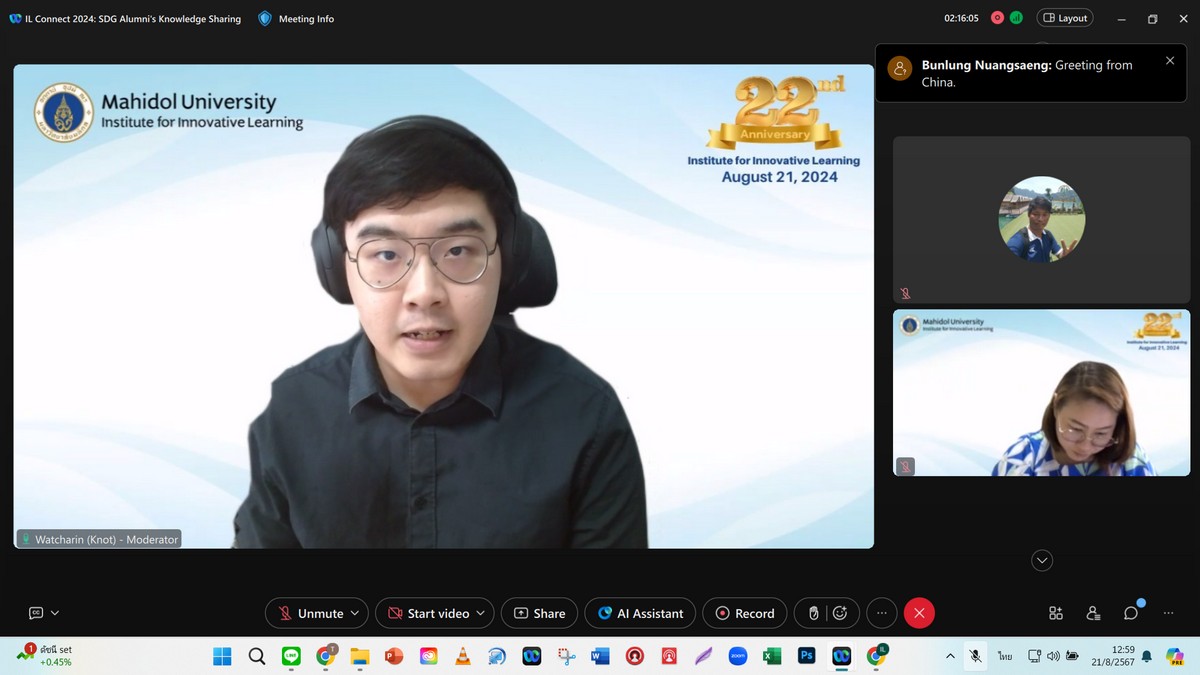Click the red leave meeting button

pos(919,613)
